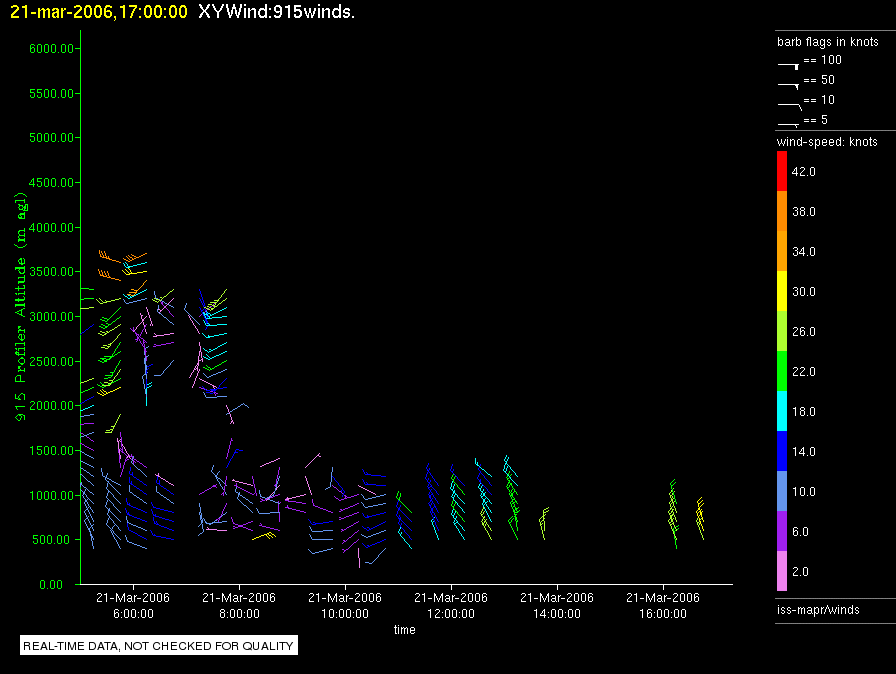Click the 16:00:00 time axis label

pos(663,613)
